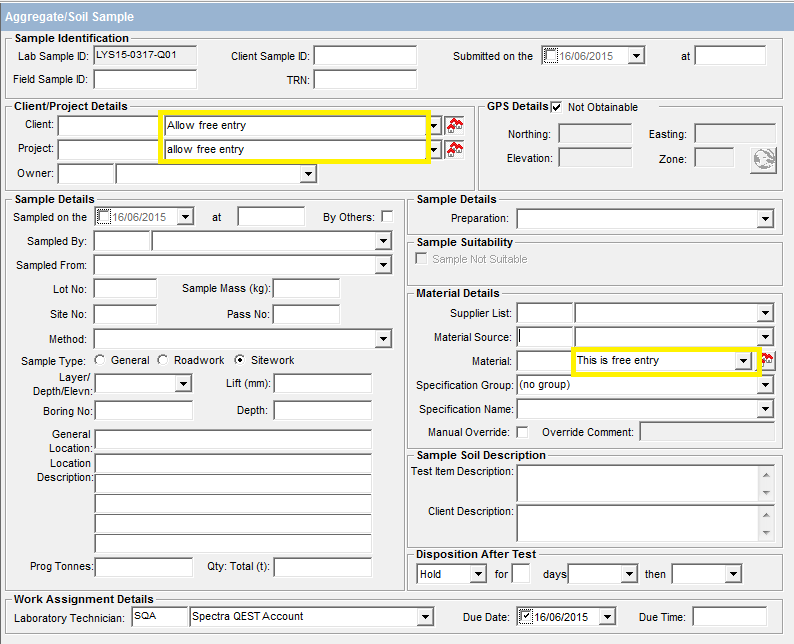The width and height of the screenshot is (794, 644).
Task: Click the GPS globe icon near Zone
Action: pos(763,160)
